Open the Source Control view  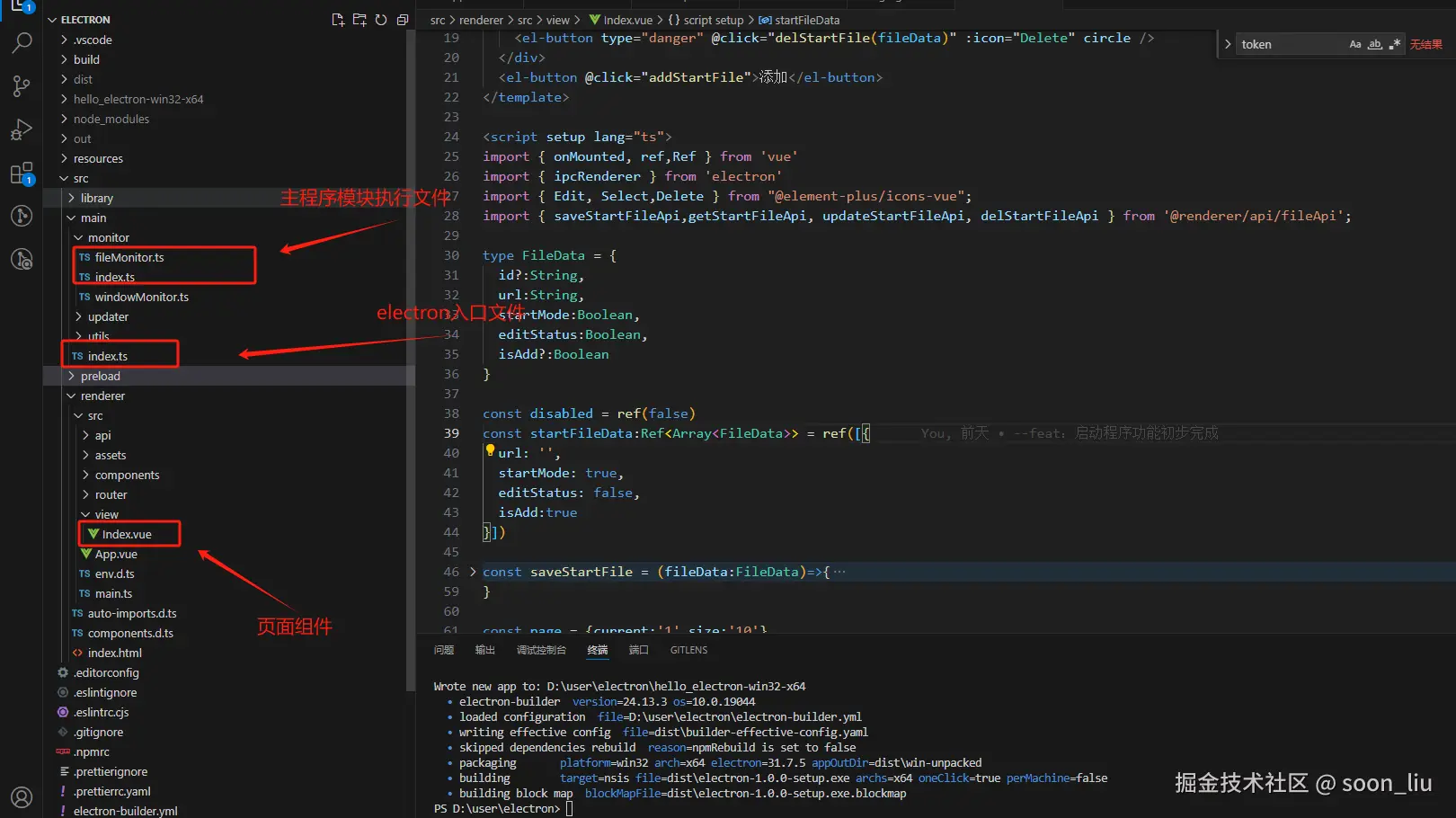(x=22, y=85)
